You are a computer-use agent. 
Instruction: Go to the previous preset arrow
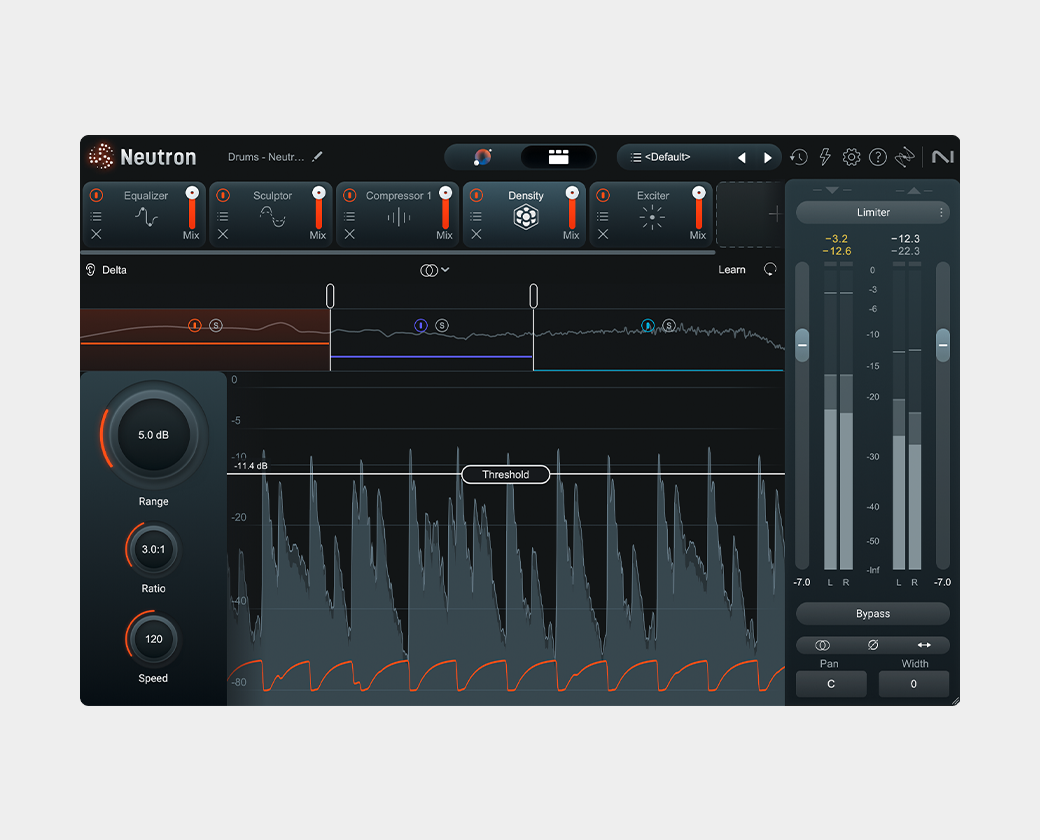[x=742, y=158]
